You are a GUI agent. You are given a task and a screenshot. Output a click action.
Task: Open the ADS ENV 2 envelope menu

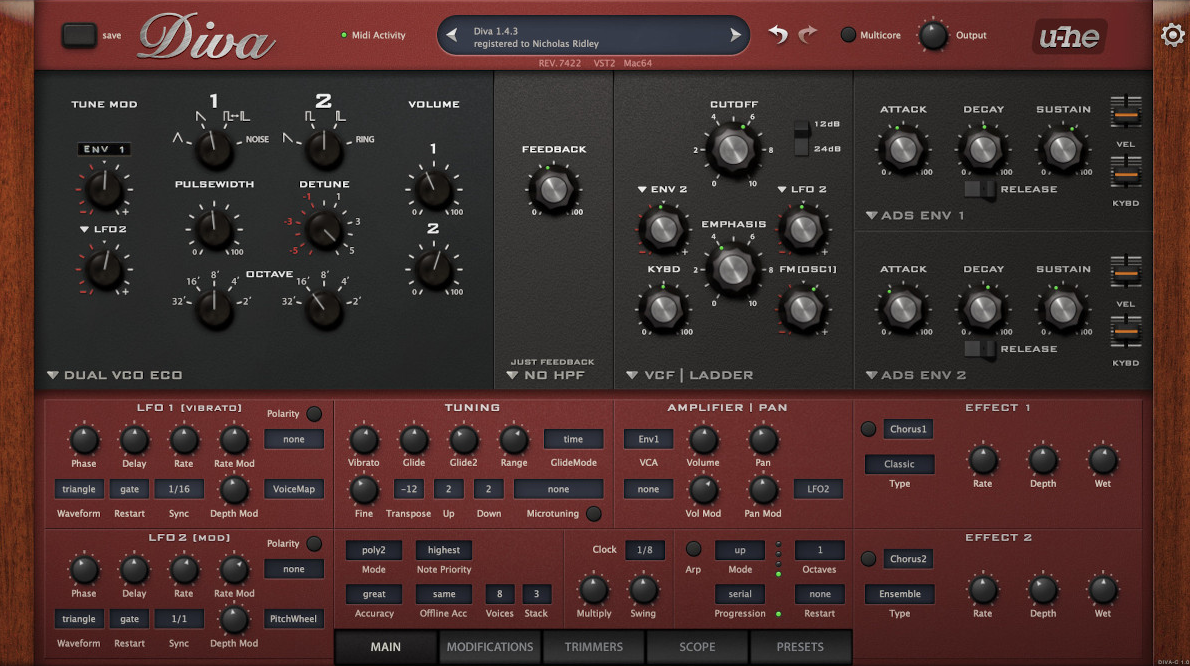tap(915, 375)
